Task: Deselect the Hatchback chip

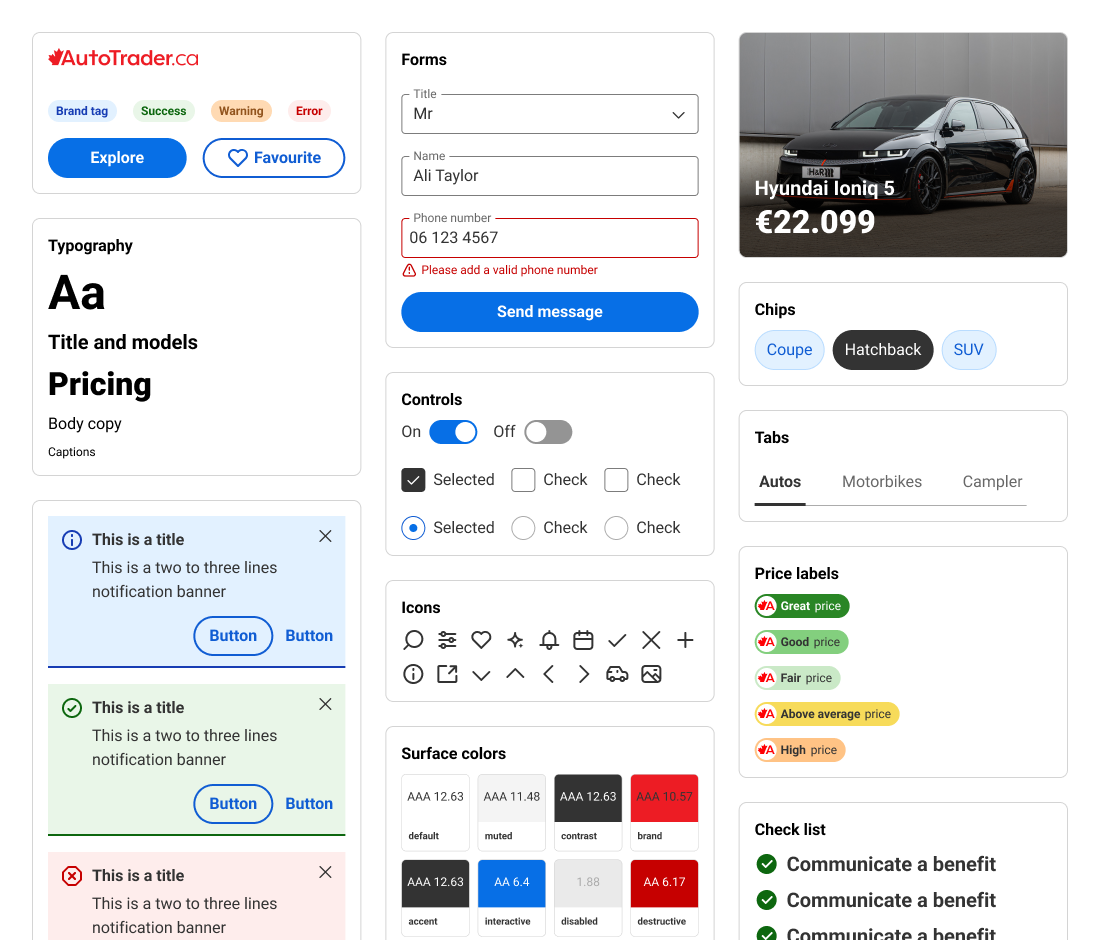Action: click(x=883, y=349)
